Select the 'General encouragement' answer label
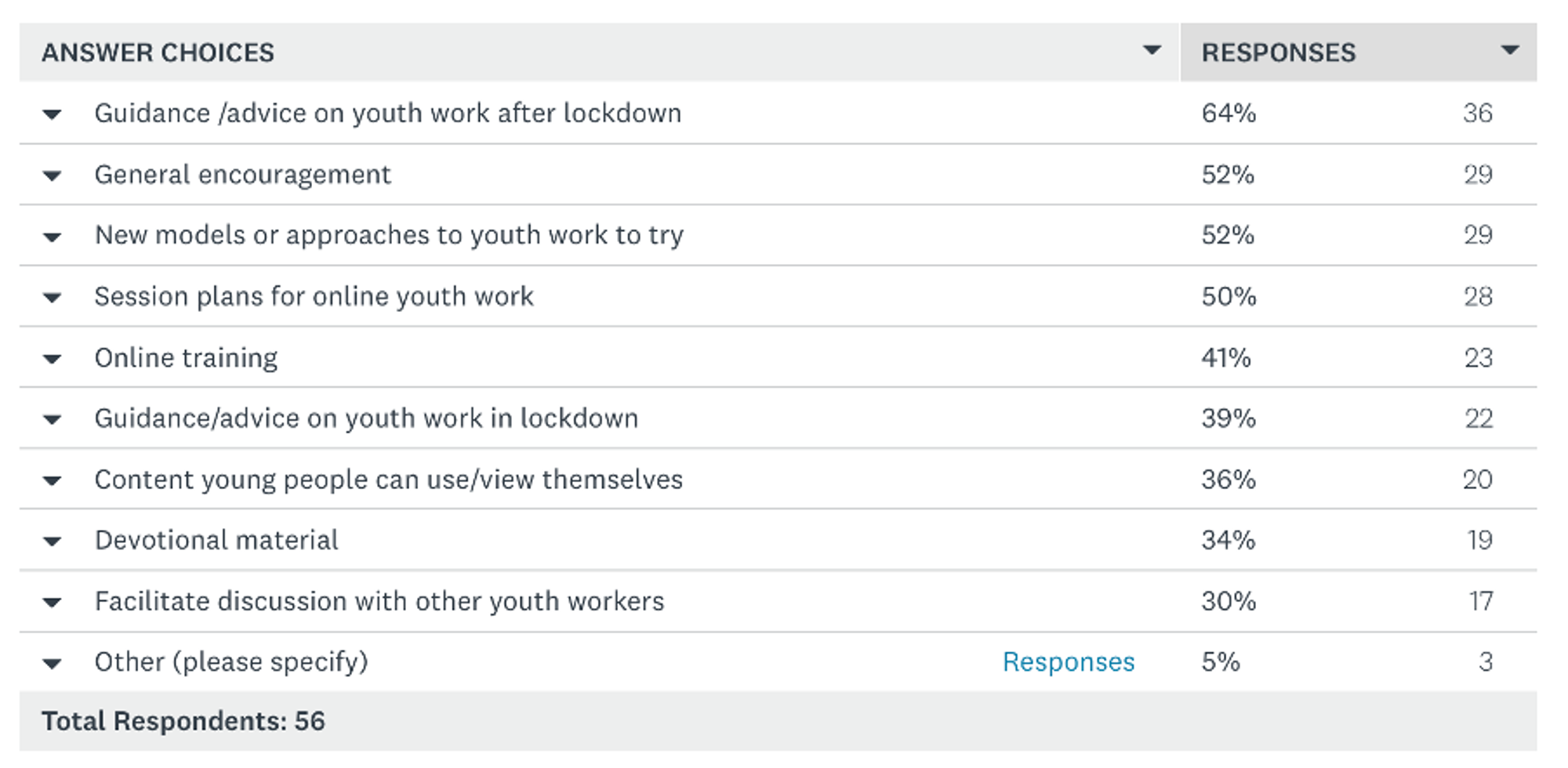Image resolution: width=1568 pixels, height=768 pixels. 242,174
